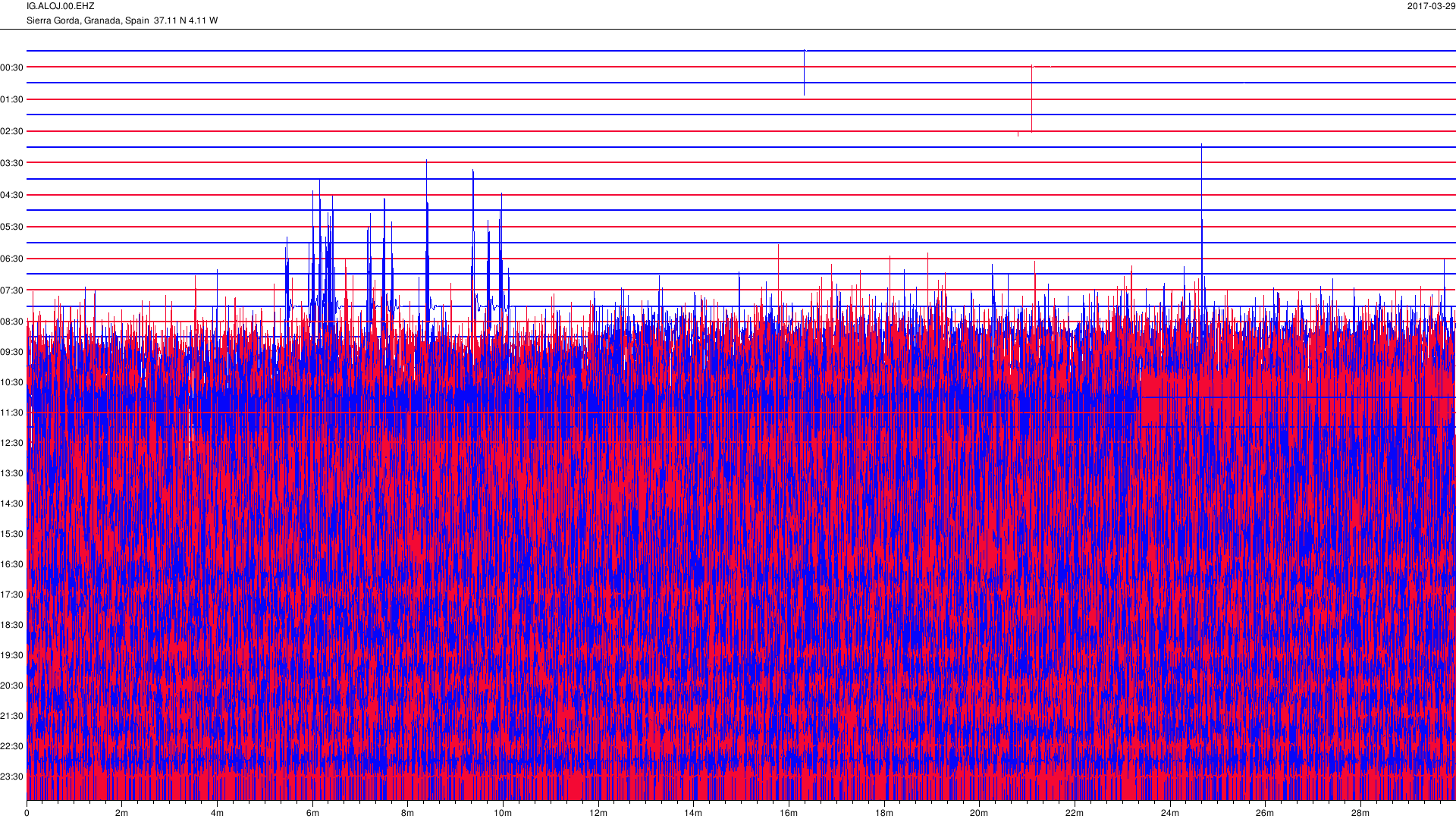Image resolution: width=1456 pixels, height=819 pixels.
Task: Click the 2m axis tick label
Action: [121, 813]
